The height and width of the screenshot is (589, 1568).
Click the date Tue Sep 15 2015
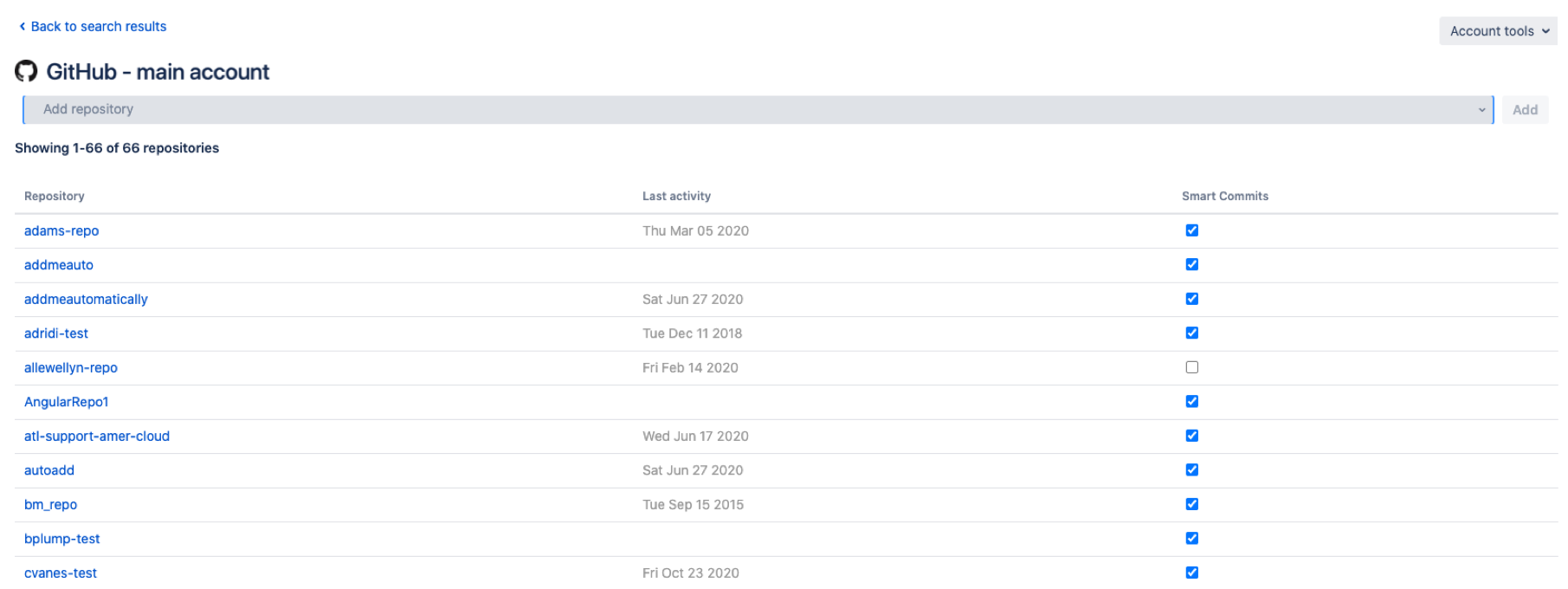click(x=693, y=505)
